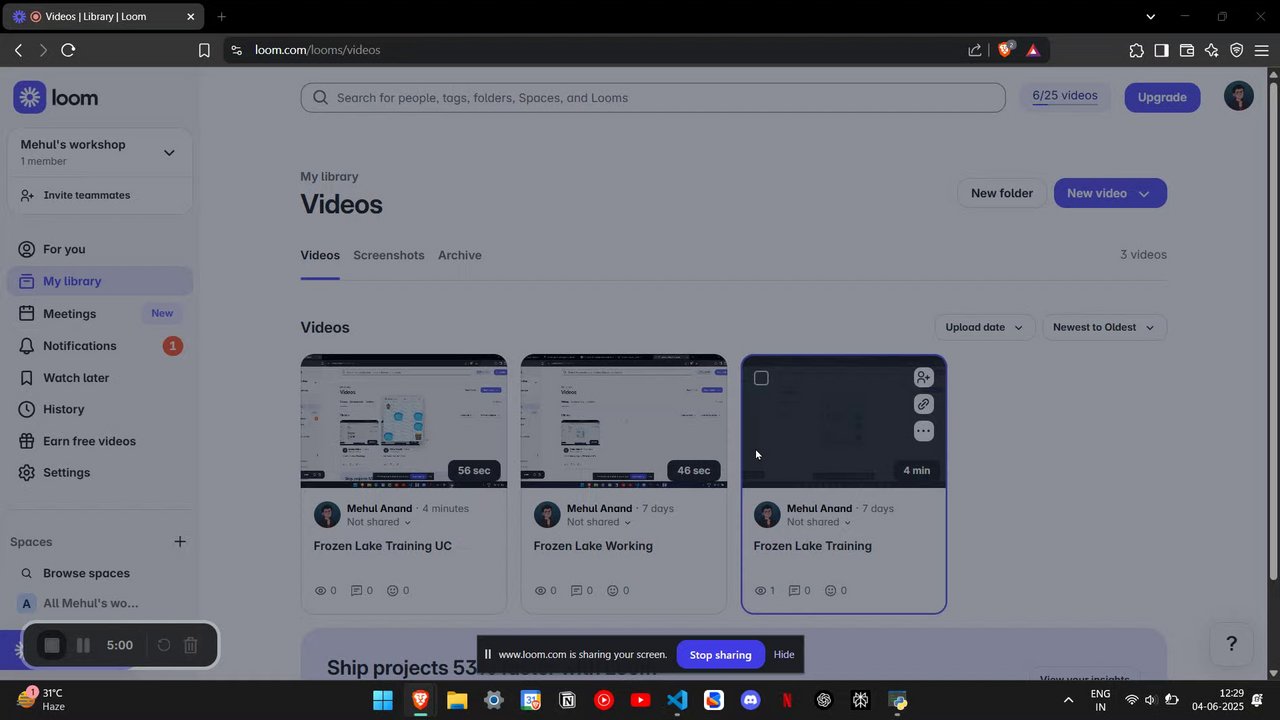Open the Frozen Lake Training UC thumbnail
Viewport: 1280px width, 720px height.
(x=404, y=421)
